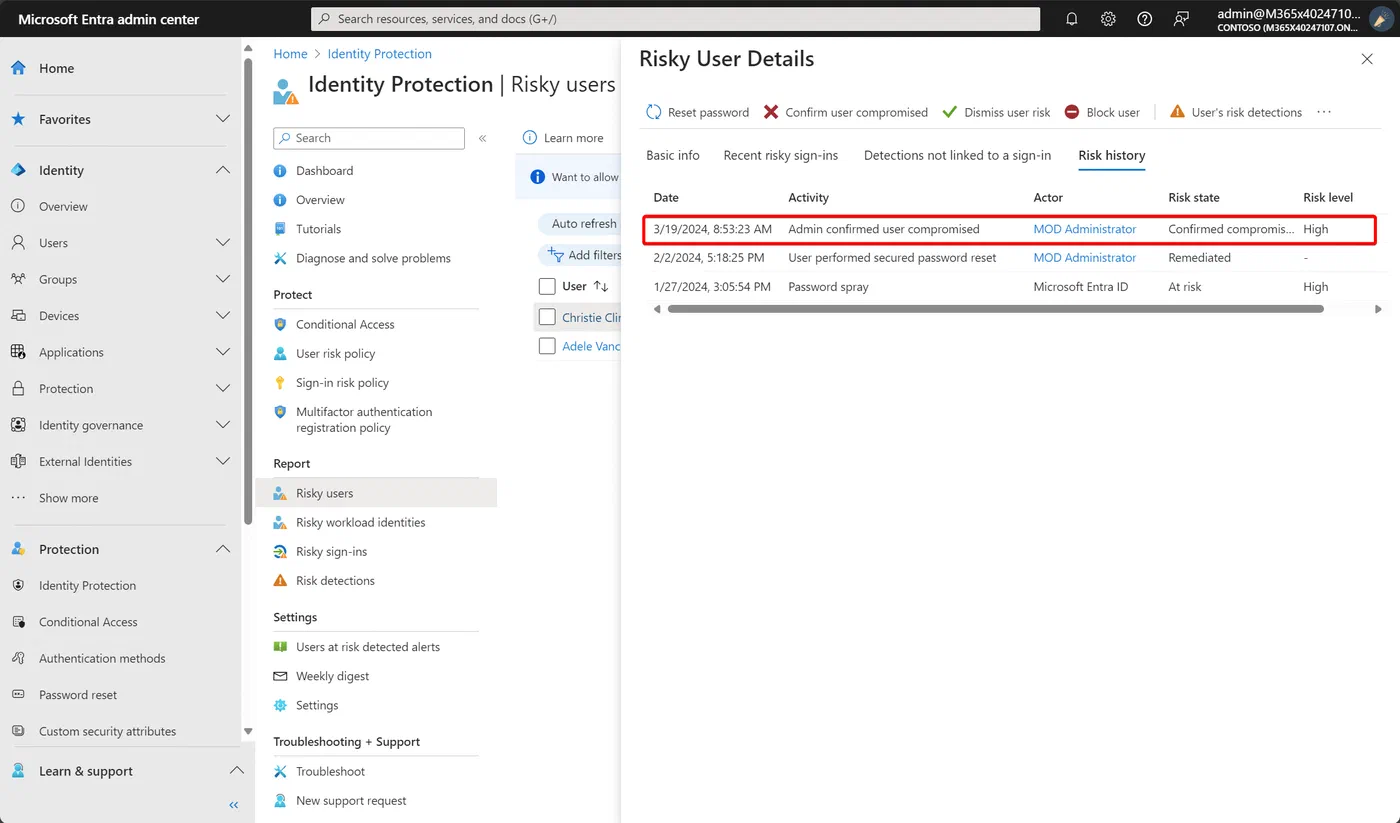Switch to Recent risky sign-ins tab

[x=781, y=155]
